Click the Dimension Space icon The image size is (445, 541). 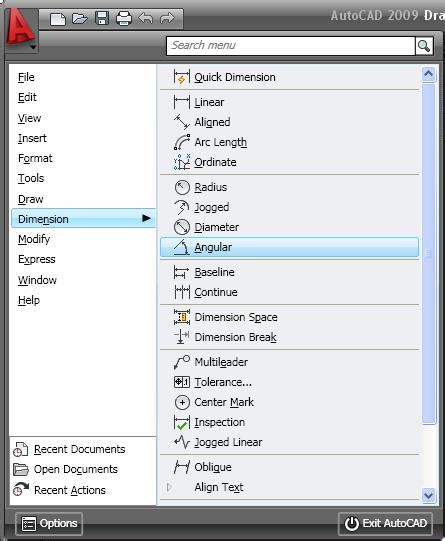(x=181, y=317)
